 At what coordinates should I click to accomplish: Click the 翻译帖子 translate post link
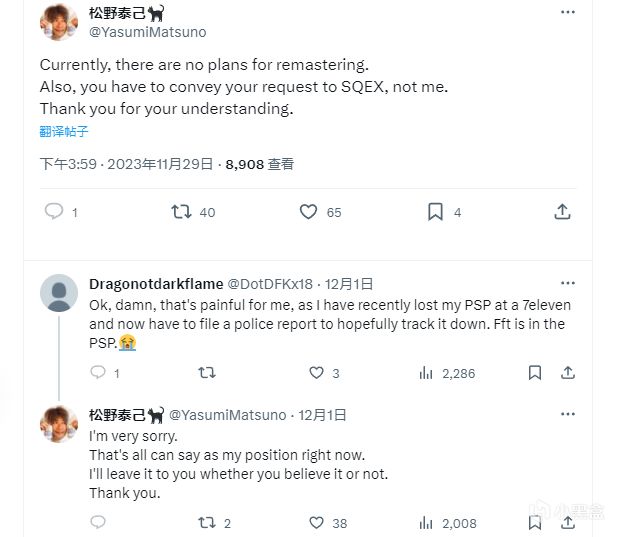point(64,131)
